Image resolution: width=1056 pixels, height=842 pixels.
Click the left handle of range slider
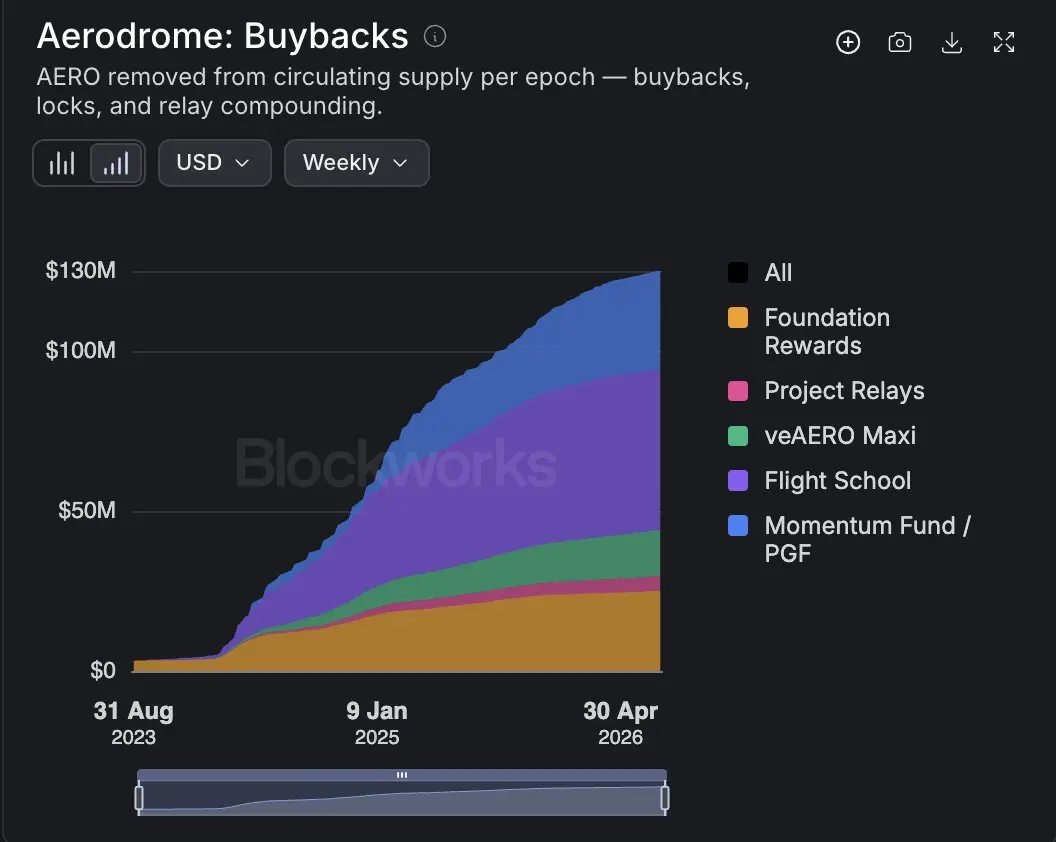[139, 798]
